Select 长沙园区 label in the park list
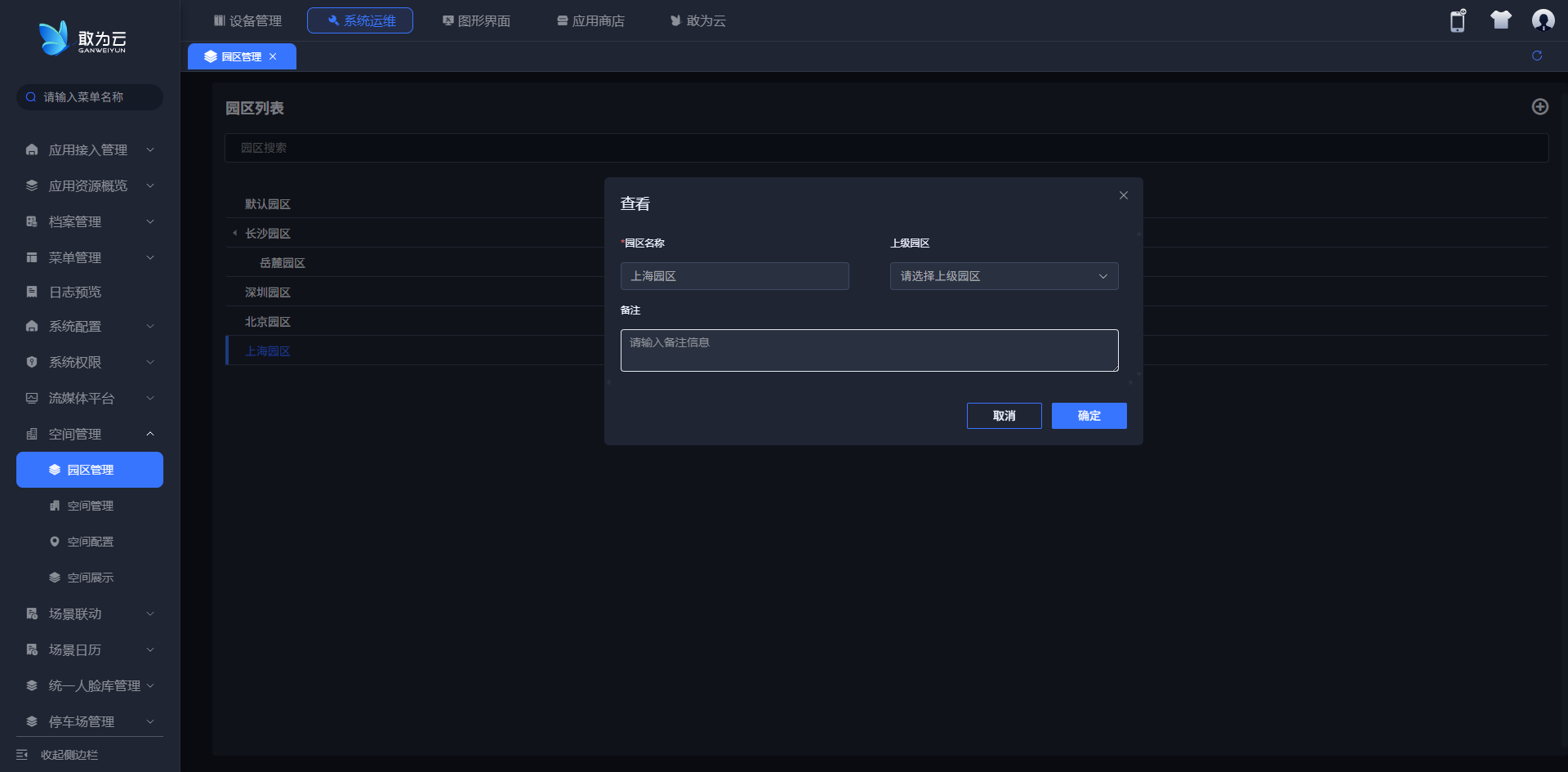This screenshot has height=772, width=1568. coord(268,233)
